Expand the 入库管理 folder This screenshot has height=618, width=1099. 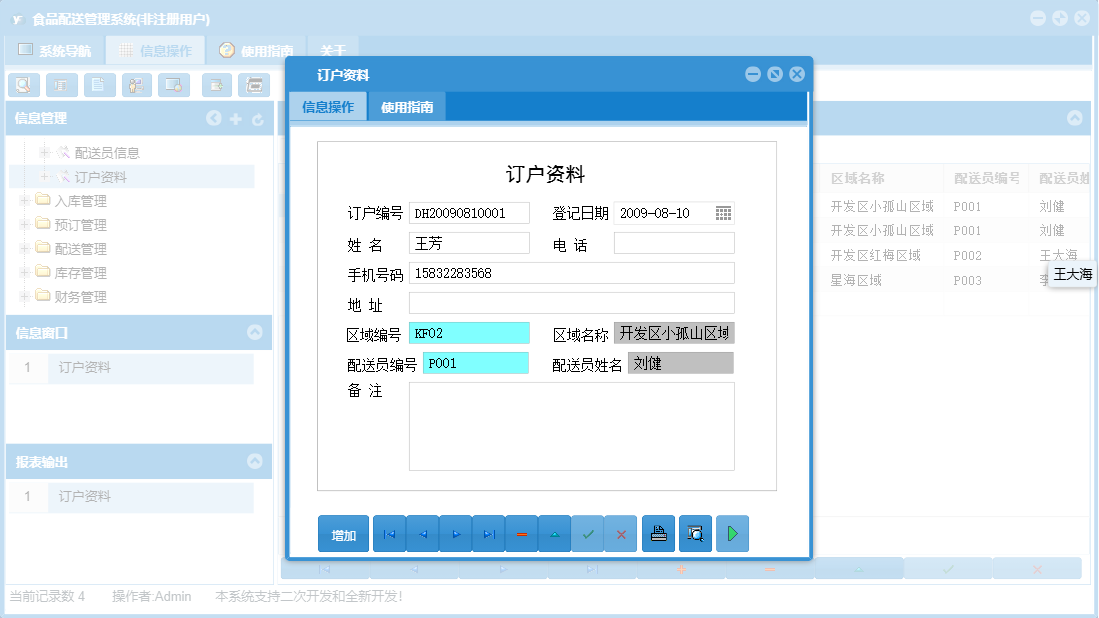click(x=24, y=200)
